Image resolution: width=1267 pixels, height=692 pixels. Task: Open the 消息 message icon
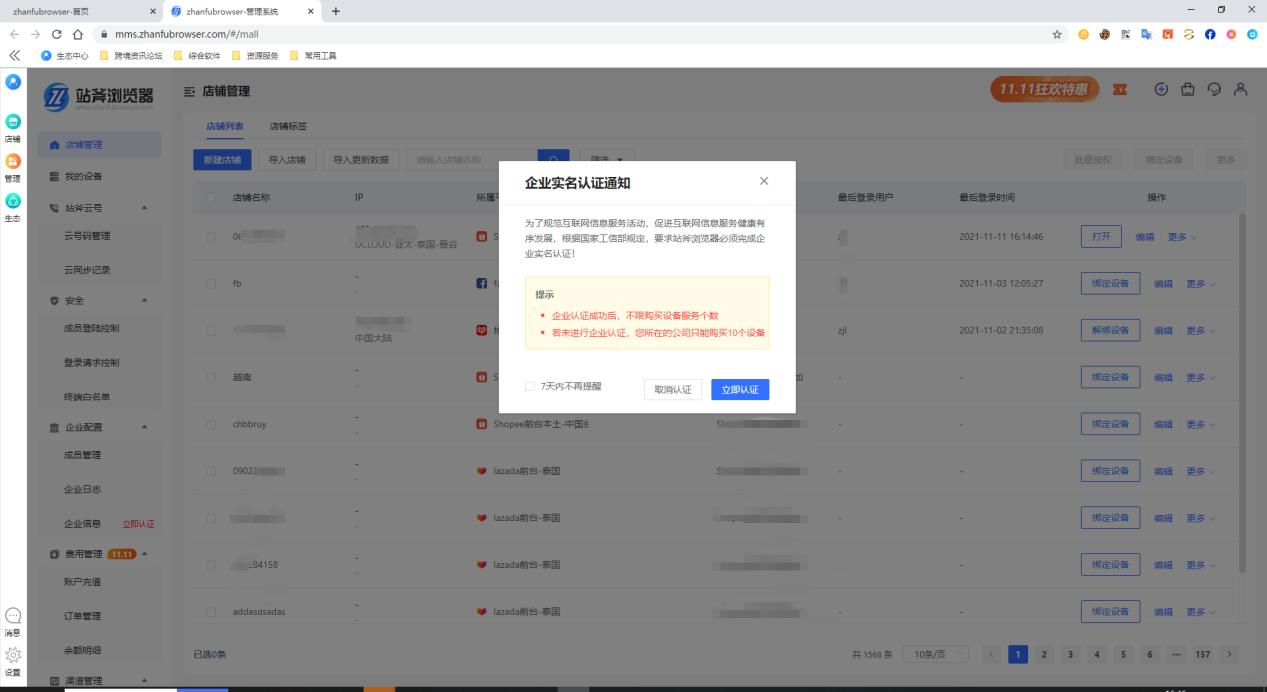[x=12, y=616]
